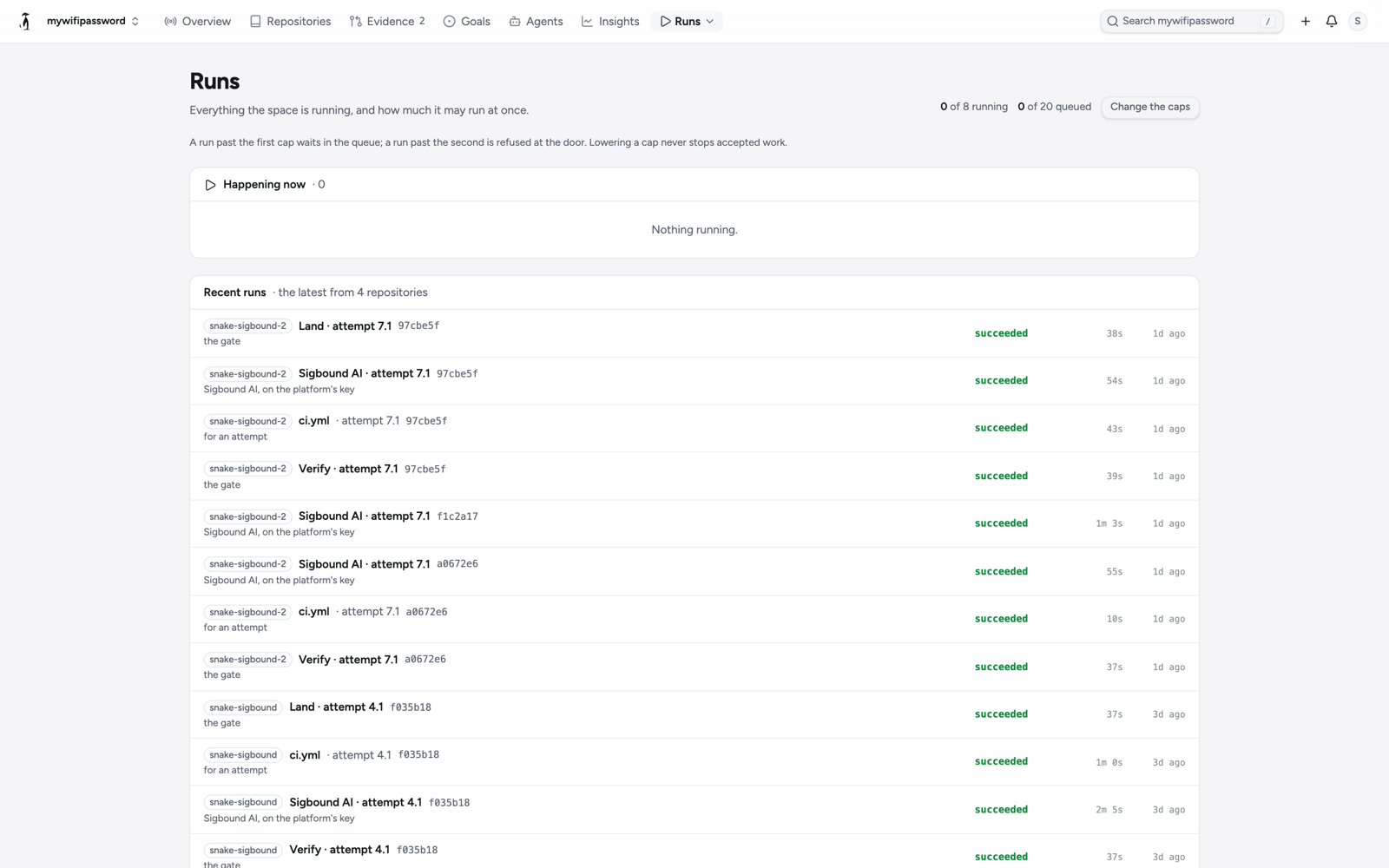Click the 2m 5s duration value
Image resolution: width=1389 pixels, height=868 pixels.
tap(1109, 810)
